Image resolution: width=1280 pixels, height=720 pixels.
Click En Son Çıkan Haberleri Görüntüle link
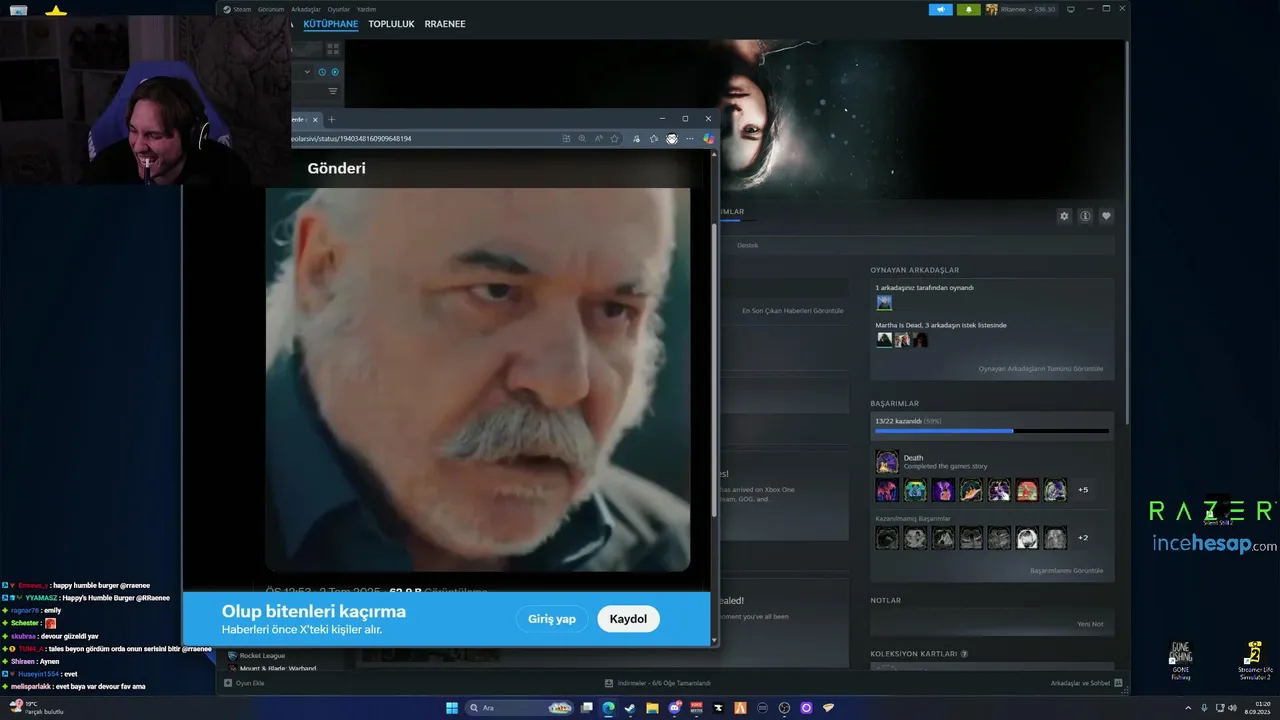tap(793, 311)
